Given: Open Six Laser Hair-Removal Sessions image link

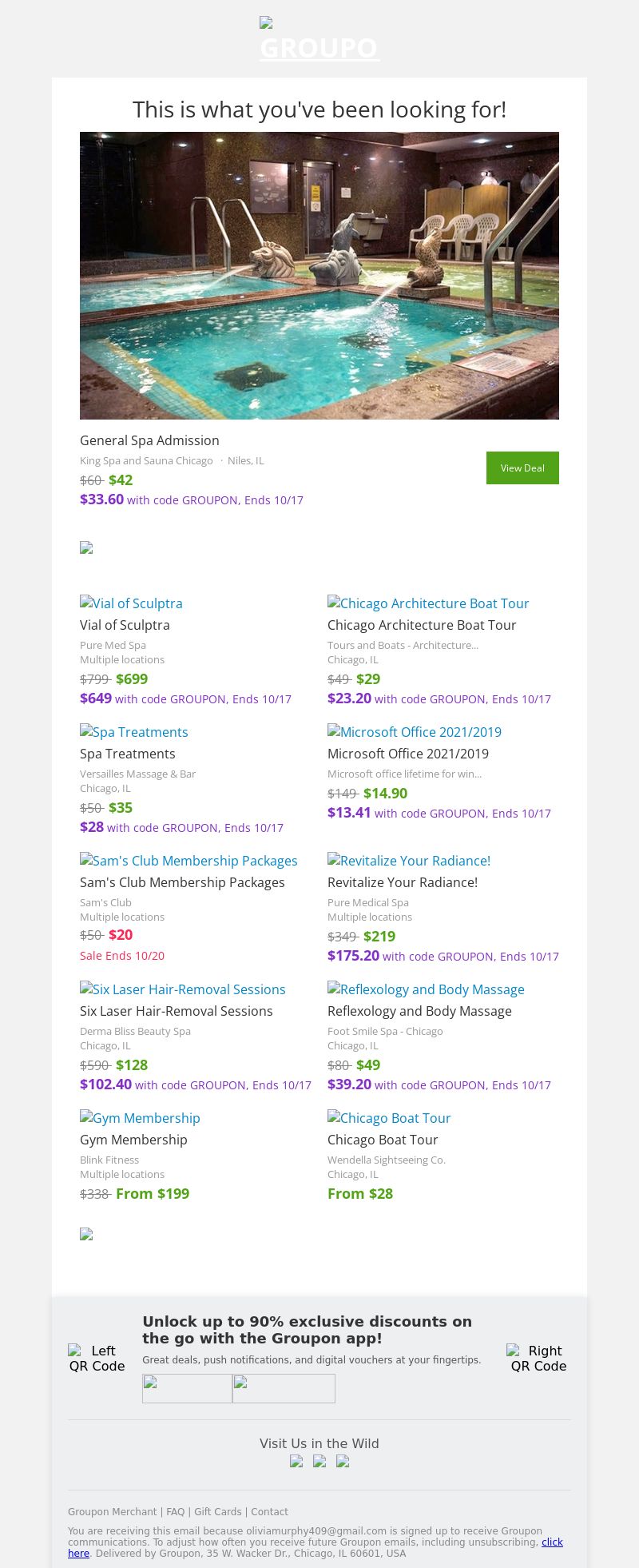Looking at the screenshot, I should 183,989.
